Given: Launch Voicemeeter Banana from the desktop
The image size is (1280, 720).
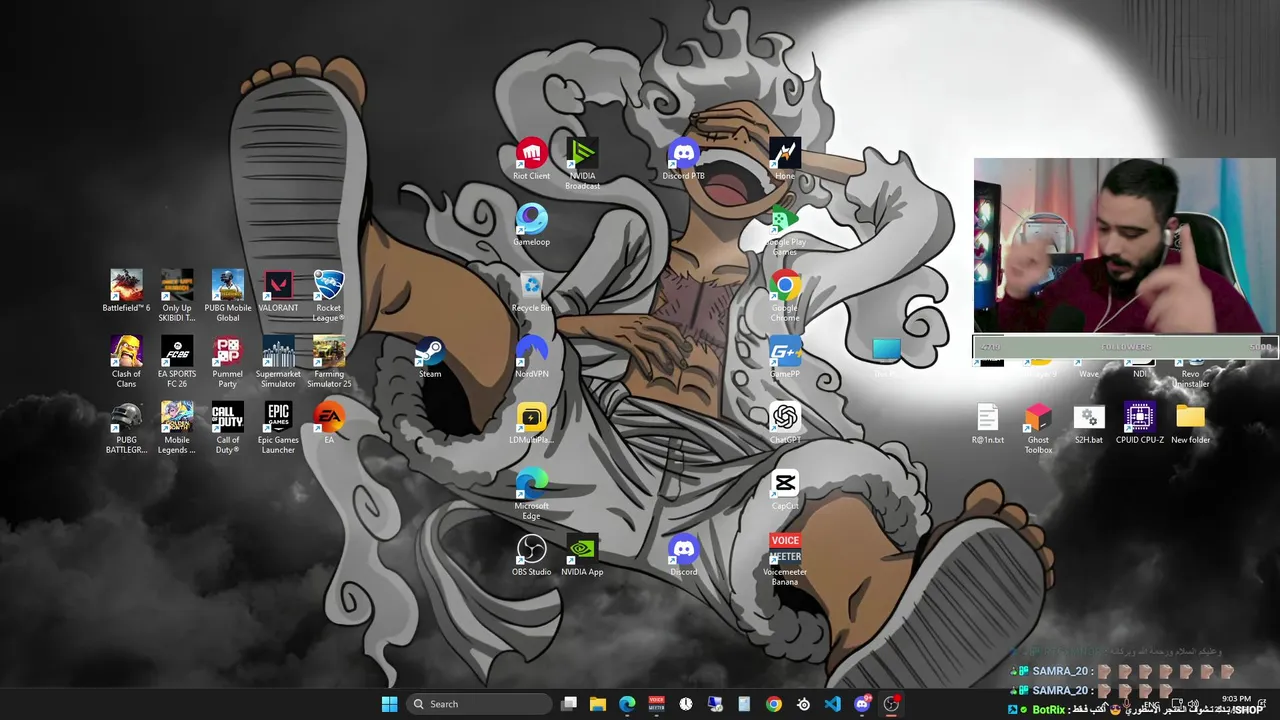Looking at the screenshot, I should pyautogui.click(x=785, y=559).
